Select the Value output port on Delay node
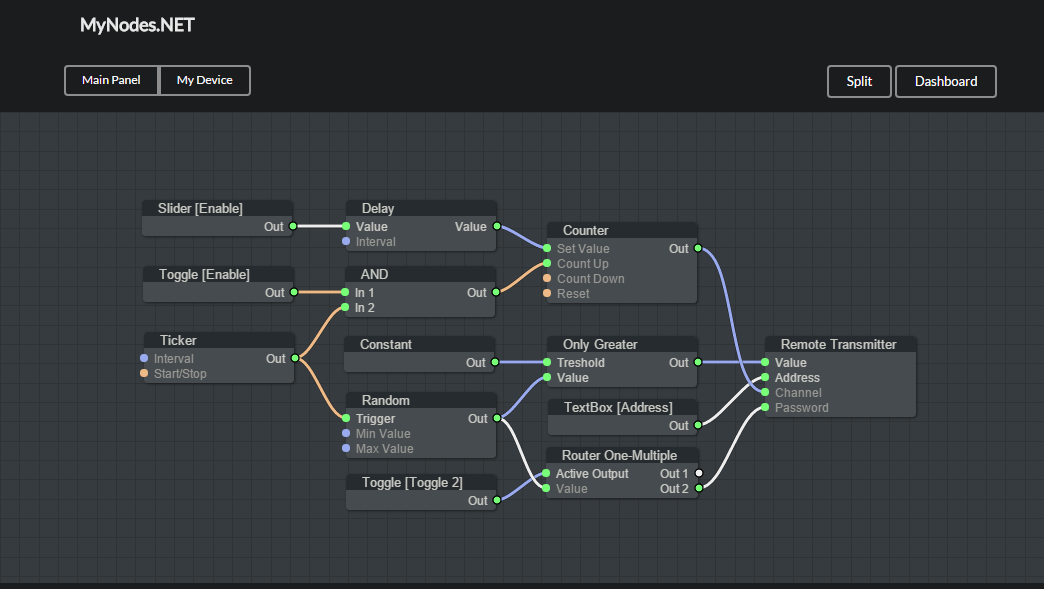Screen dimensions: 1044x589 [497, 226]
